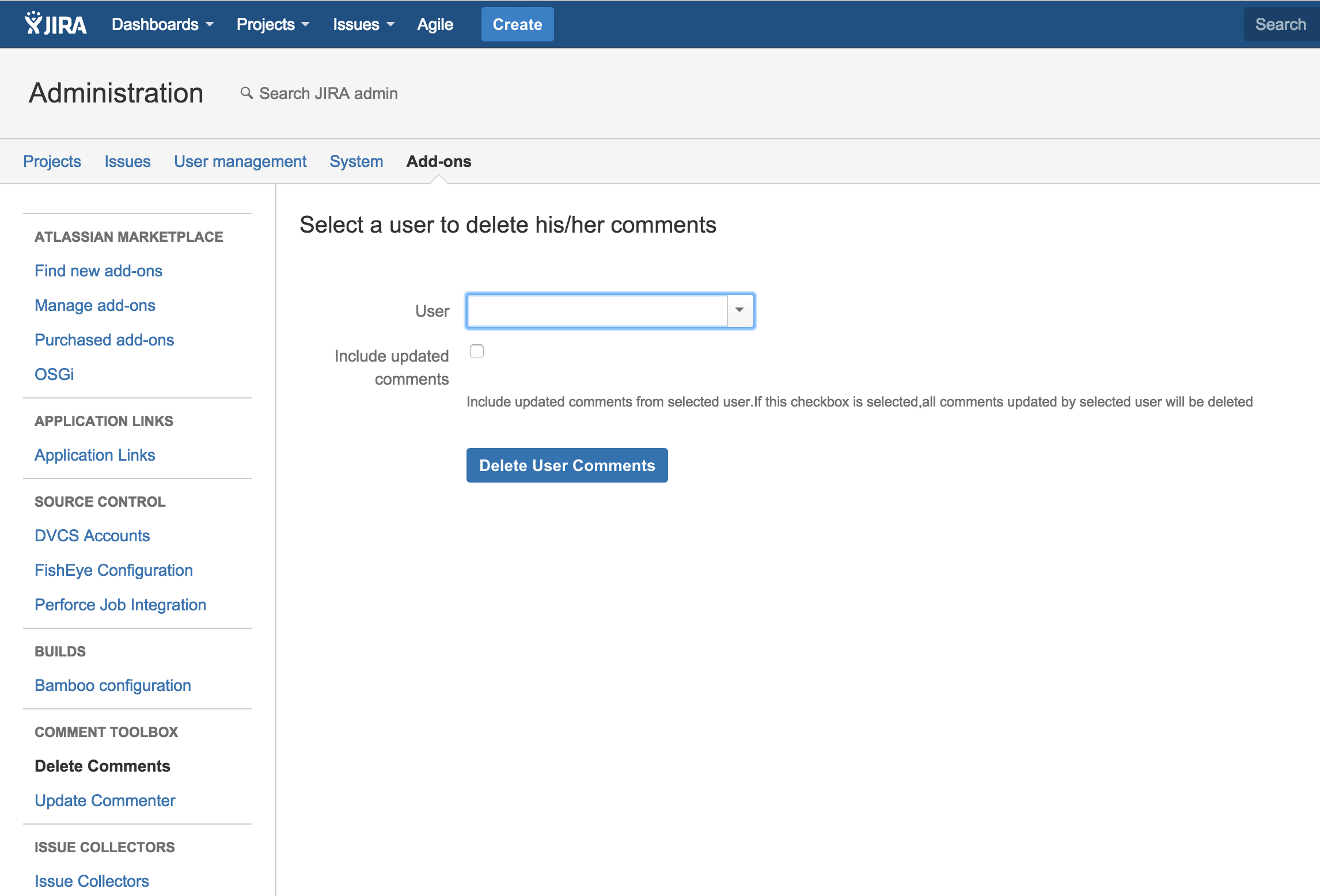The image size is (1320, 896).
Task: Switch to the Issues admin tab
Action: (127, 161)
